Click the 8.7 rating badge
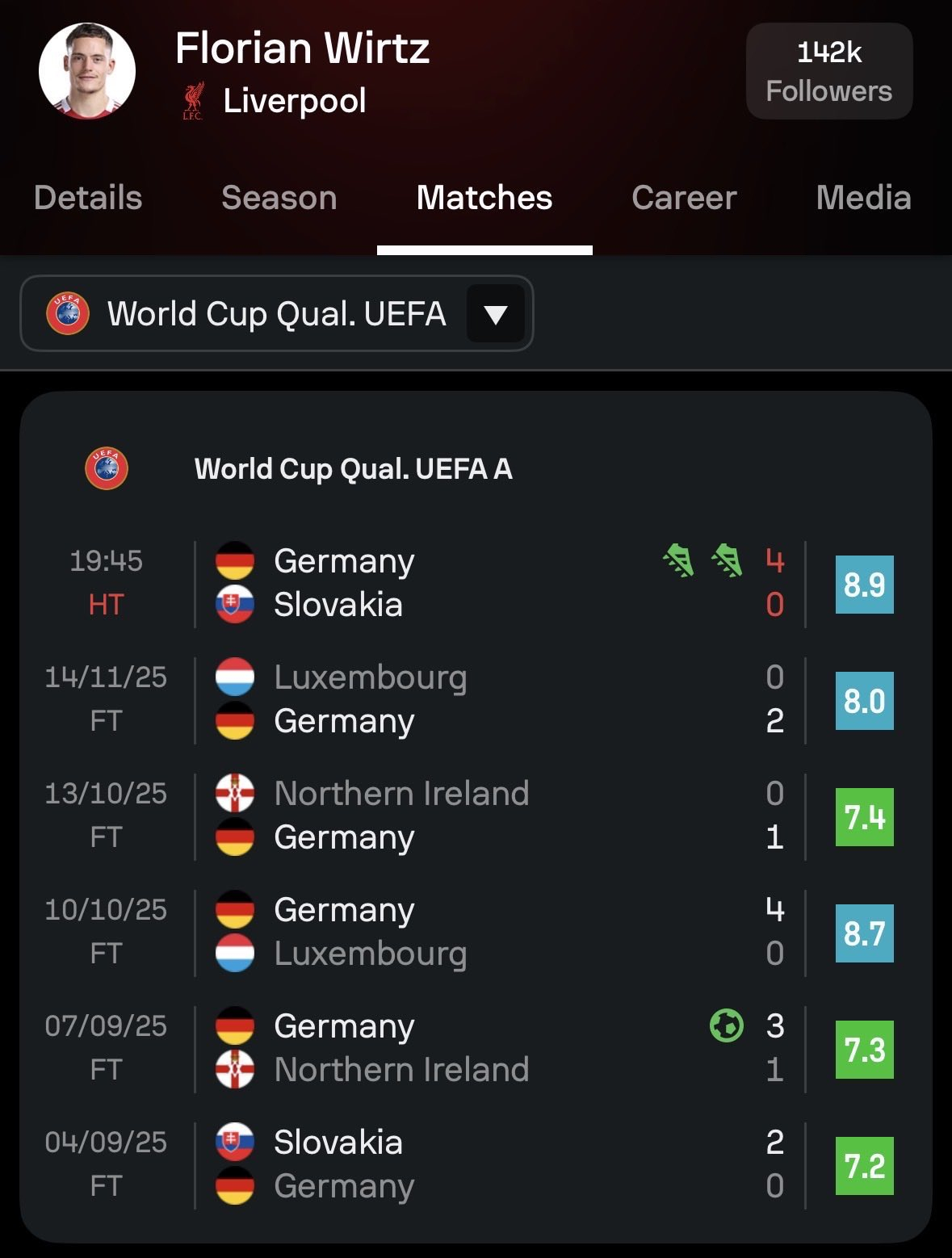 click(864, 933)
